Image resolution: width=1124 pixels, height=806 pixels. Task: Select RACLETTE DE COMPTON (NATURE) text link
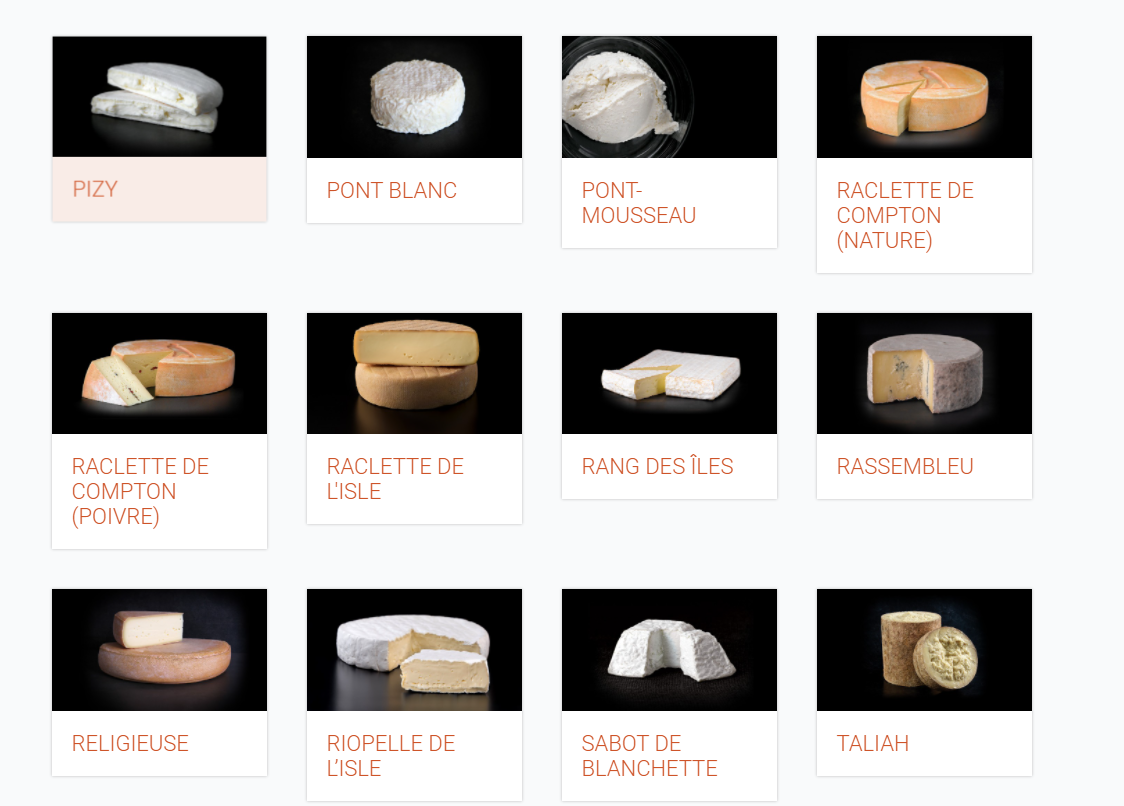(905, 215)
